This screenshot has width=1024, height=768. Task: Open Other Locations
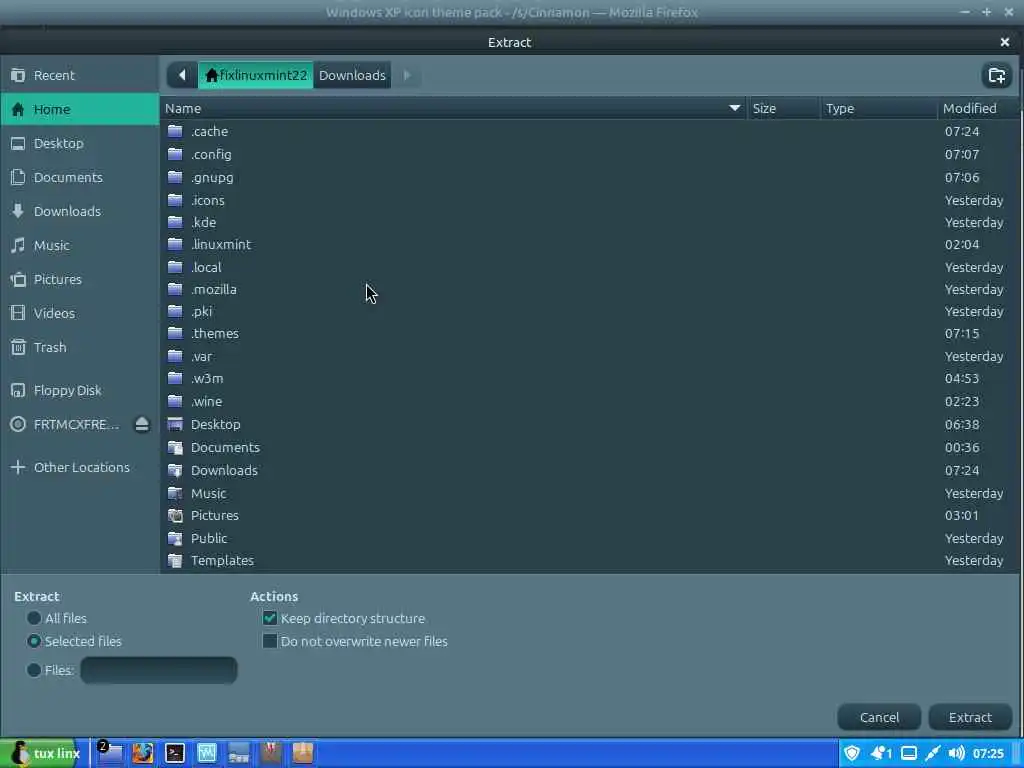click(80, 467)
